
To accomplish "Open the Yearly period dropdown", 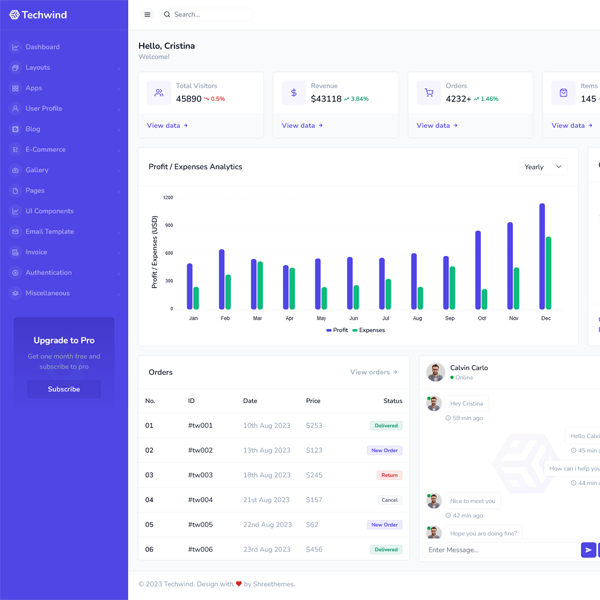I will coord(543,167).
